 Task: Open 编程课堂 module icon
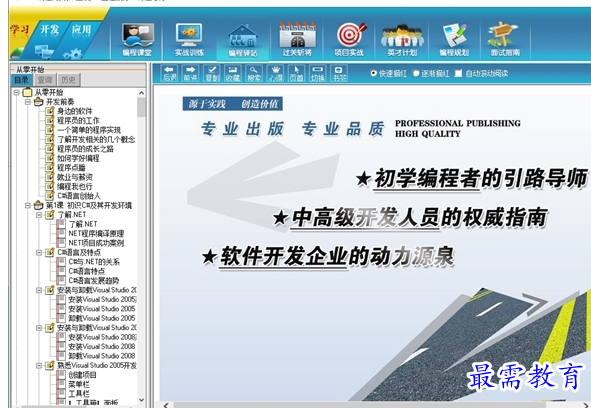point(137,40)
